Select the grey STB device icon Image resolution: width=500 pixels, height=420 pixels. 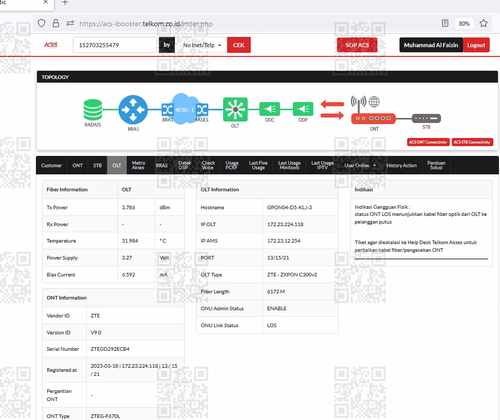(x=426, y=118)
